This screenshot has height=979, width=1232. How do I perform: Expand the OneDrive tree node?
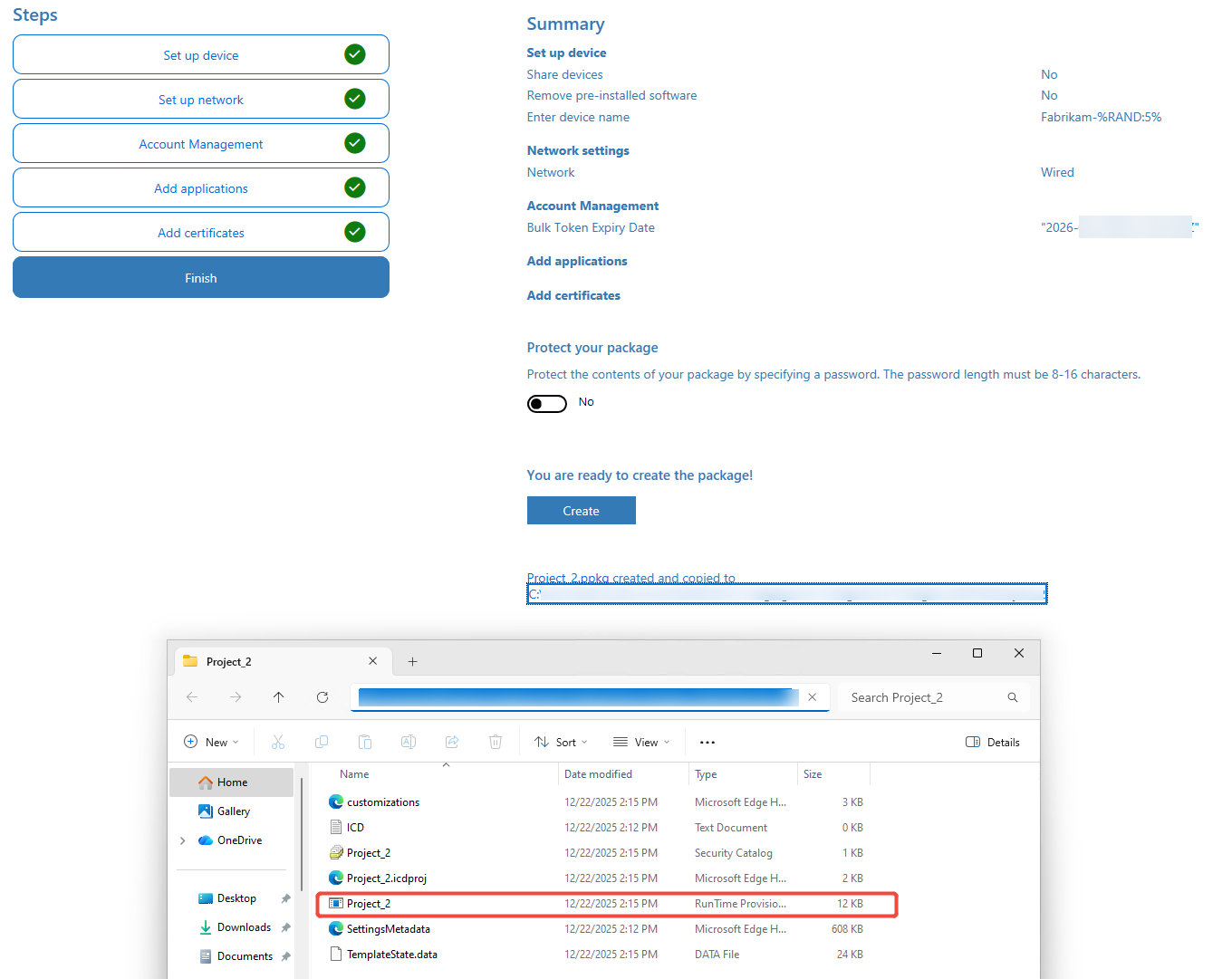coord(182,840)
